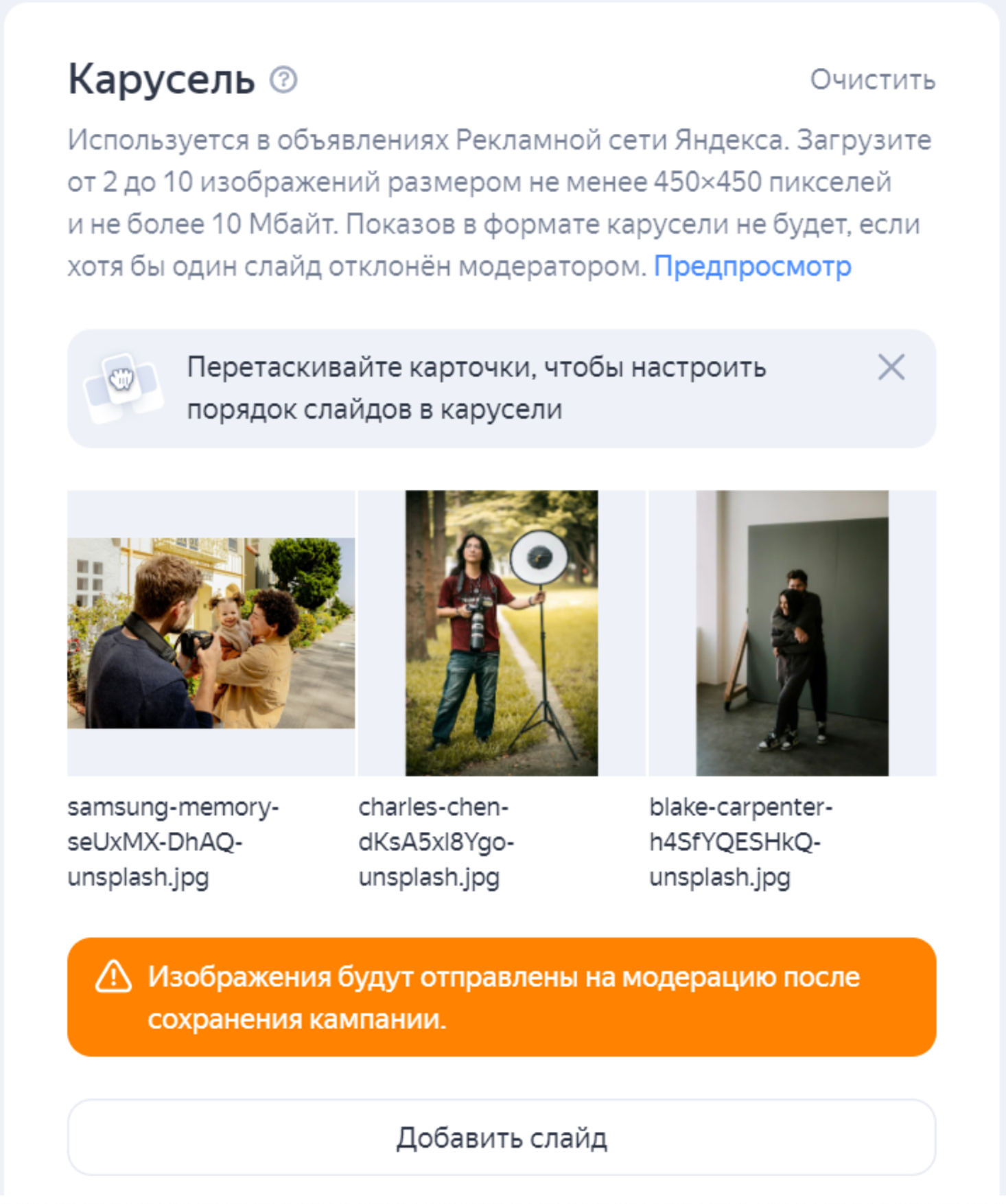Select the blake-carpenter couple thumbnail
The image size is (1006, 1204).
[x=792, y=632]
